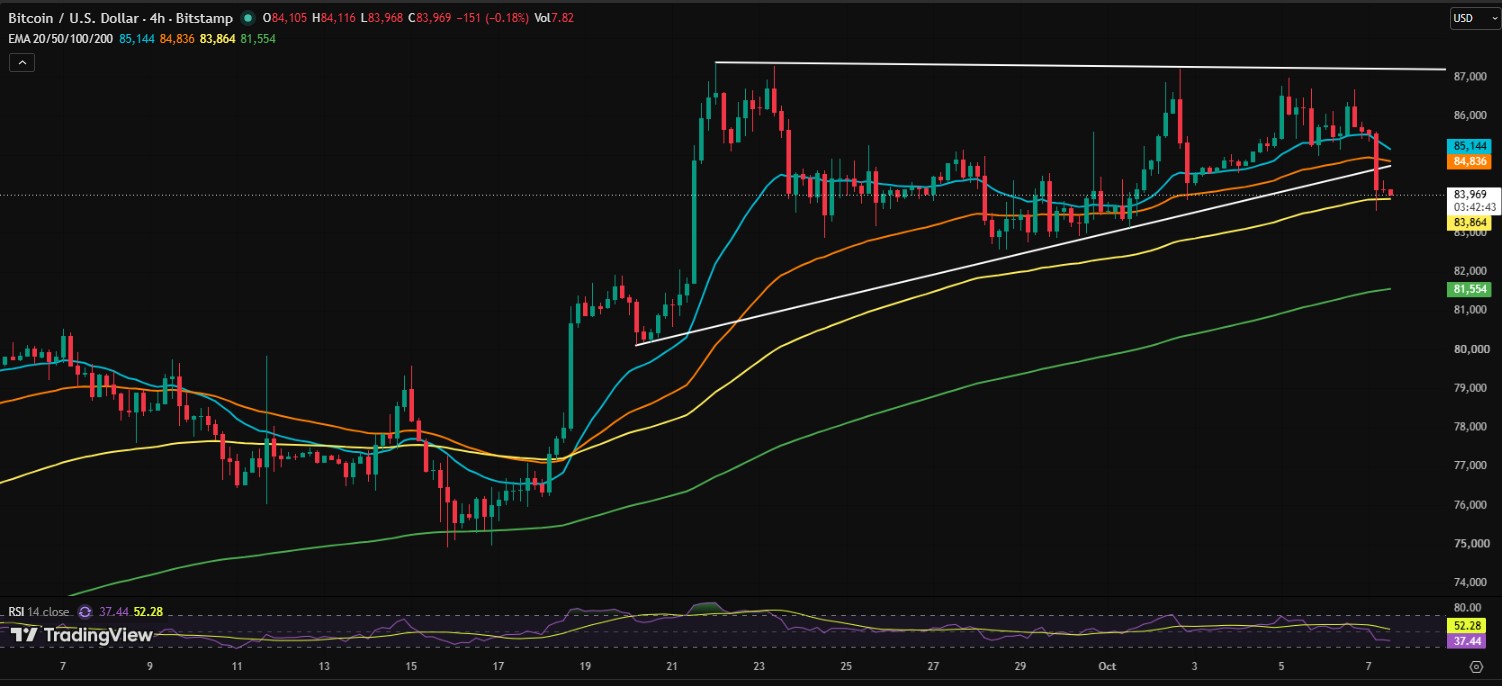Click the 87,000 price axis label

point(1471,76)
